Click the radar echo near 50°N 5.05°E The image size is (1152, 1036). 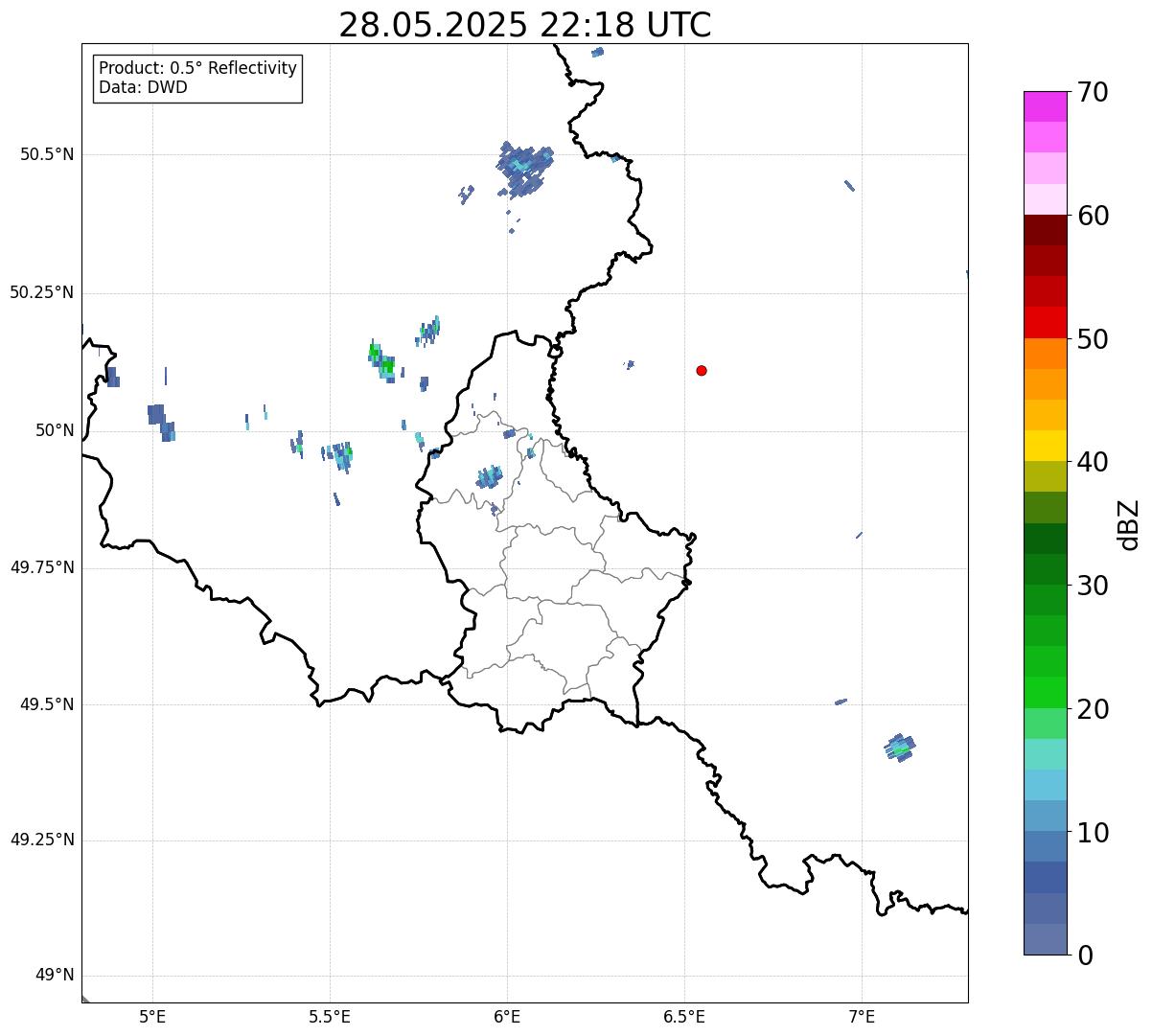tap(161, 423)
